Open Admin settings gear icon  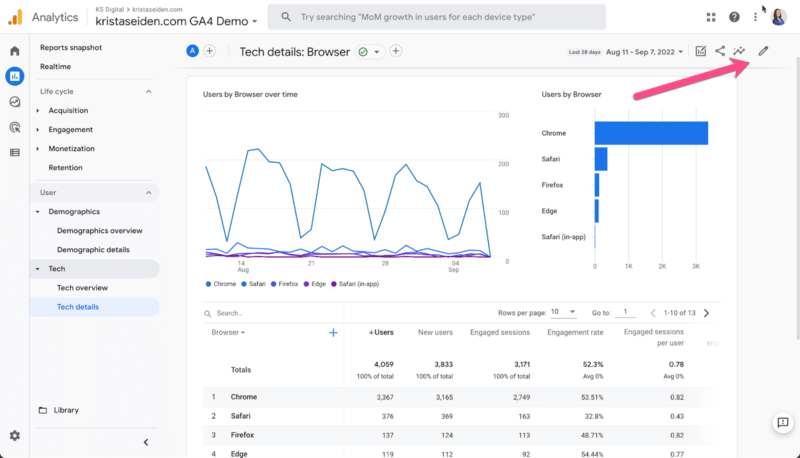click(x=14, y=436)
